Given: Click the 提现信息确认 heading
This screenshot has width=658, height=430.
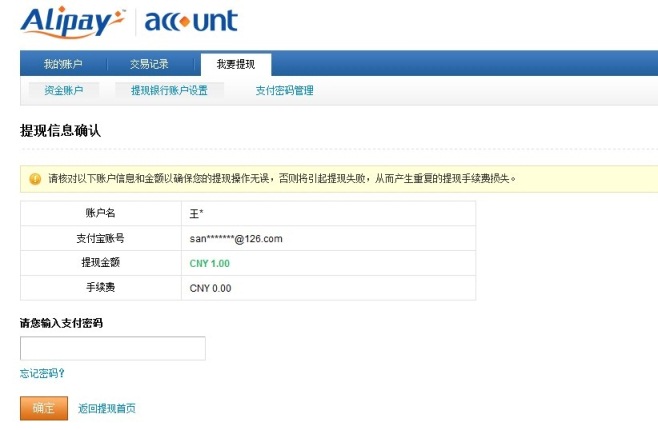Looking at the screenshot, I should (60, 131).
